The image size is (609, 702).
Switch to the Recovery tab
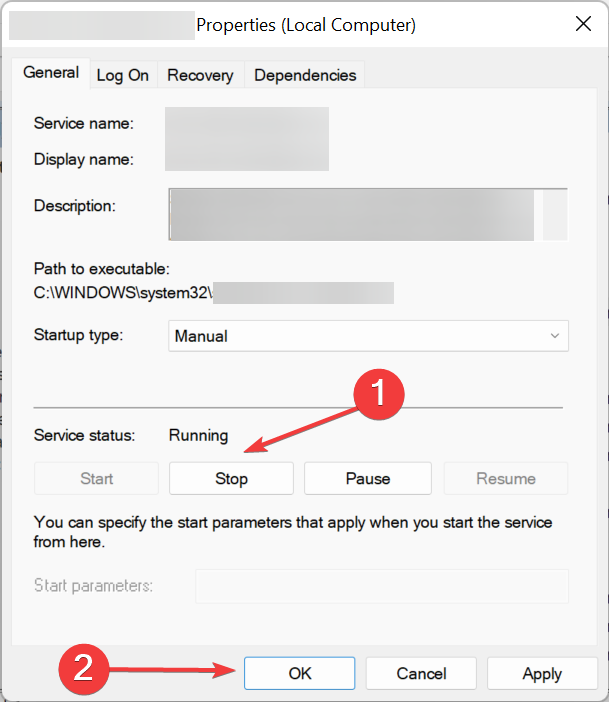[200, 75]
